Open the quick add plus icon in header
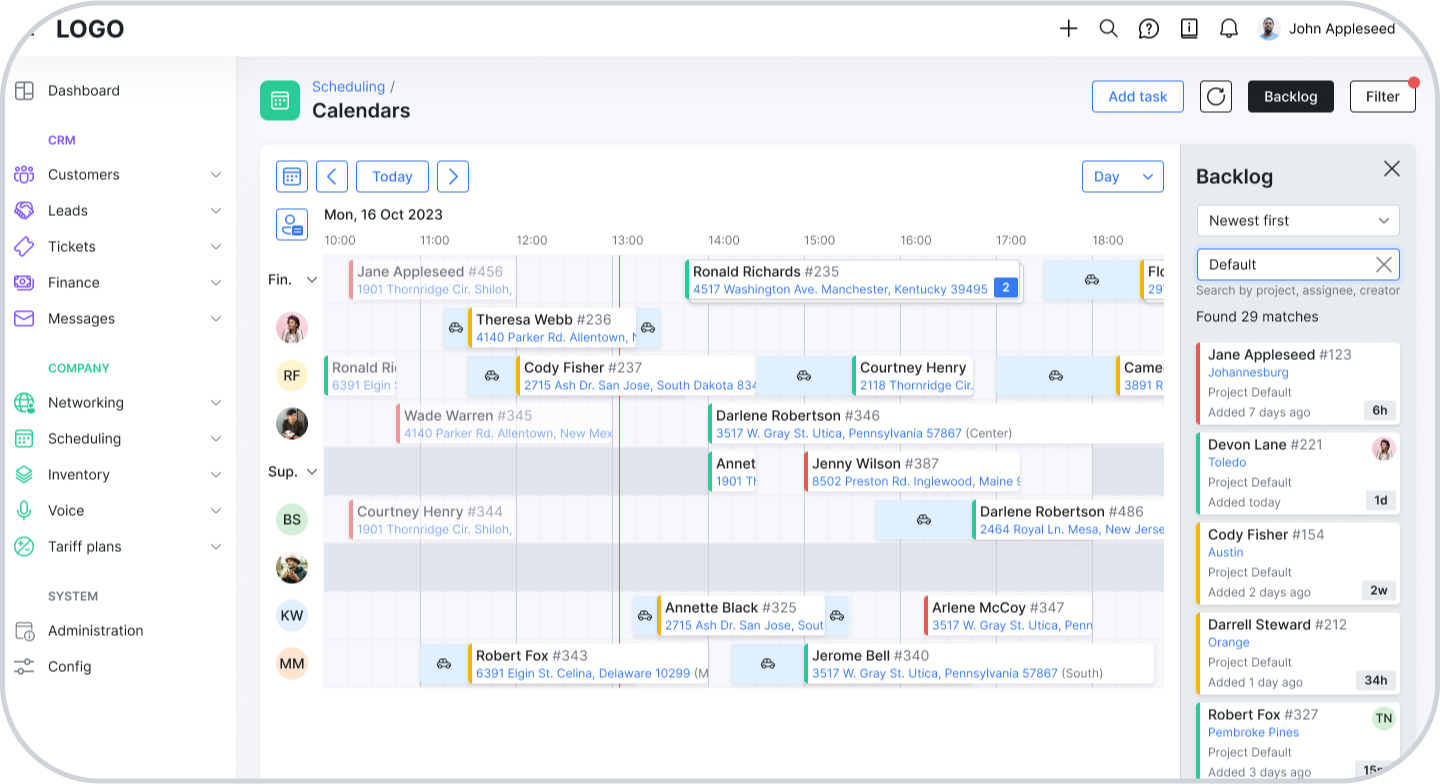The image size is (1440, 784). click(1068, 28)
